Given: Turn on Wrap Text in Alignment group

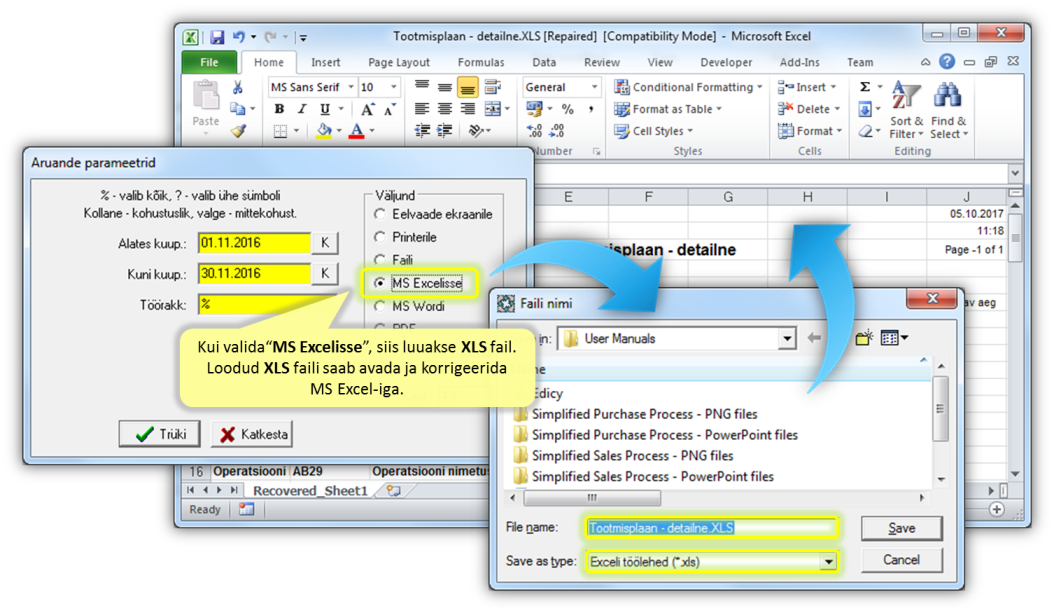Looking at the screenshot, I should click(493, 87).
